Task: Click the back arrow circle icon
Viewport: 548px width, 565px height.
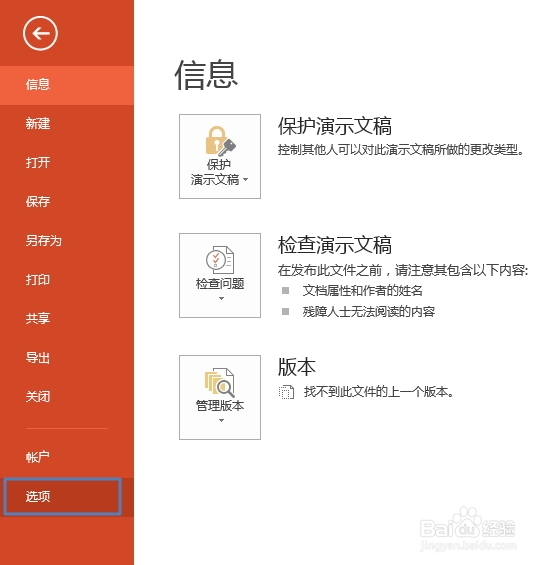Action: pos(40,34)
